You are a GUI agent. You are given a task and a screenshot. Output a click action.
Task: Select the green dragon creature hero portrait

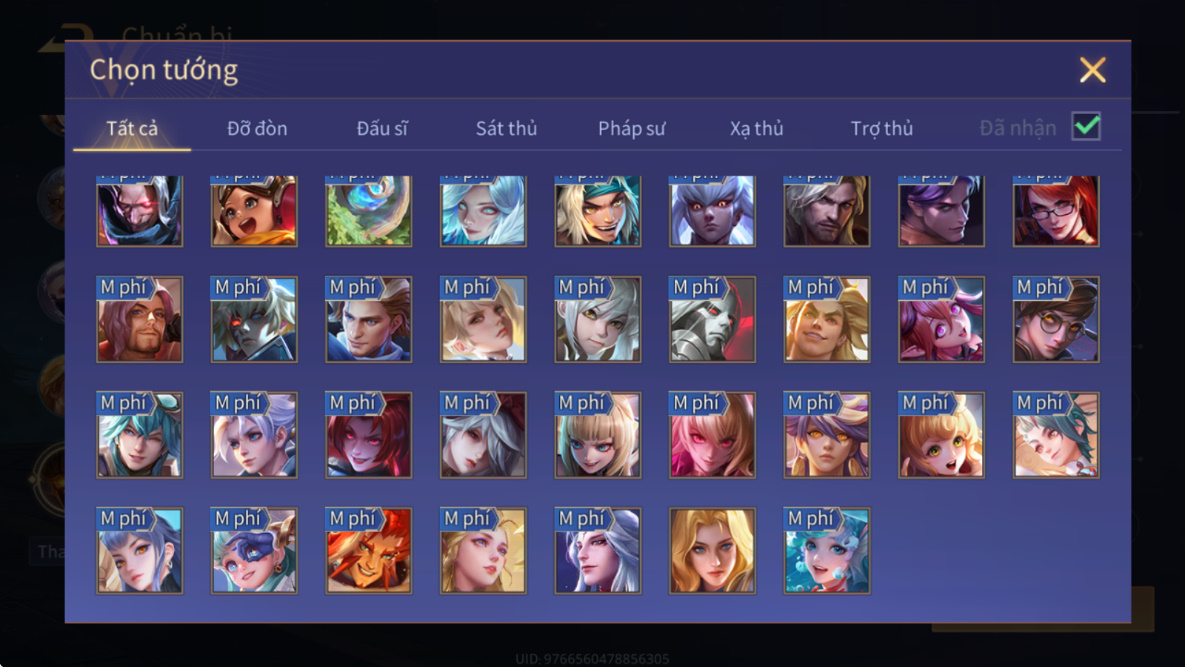tap(369, 211)
